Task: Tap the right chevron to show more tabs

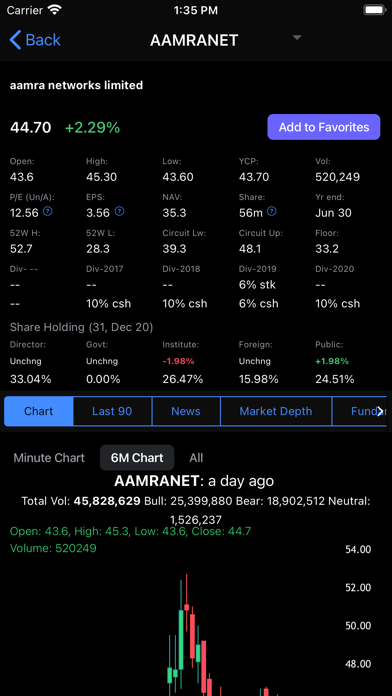Action: tap(380, 411)
